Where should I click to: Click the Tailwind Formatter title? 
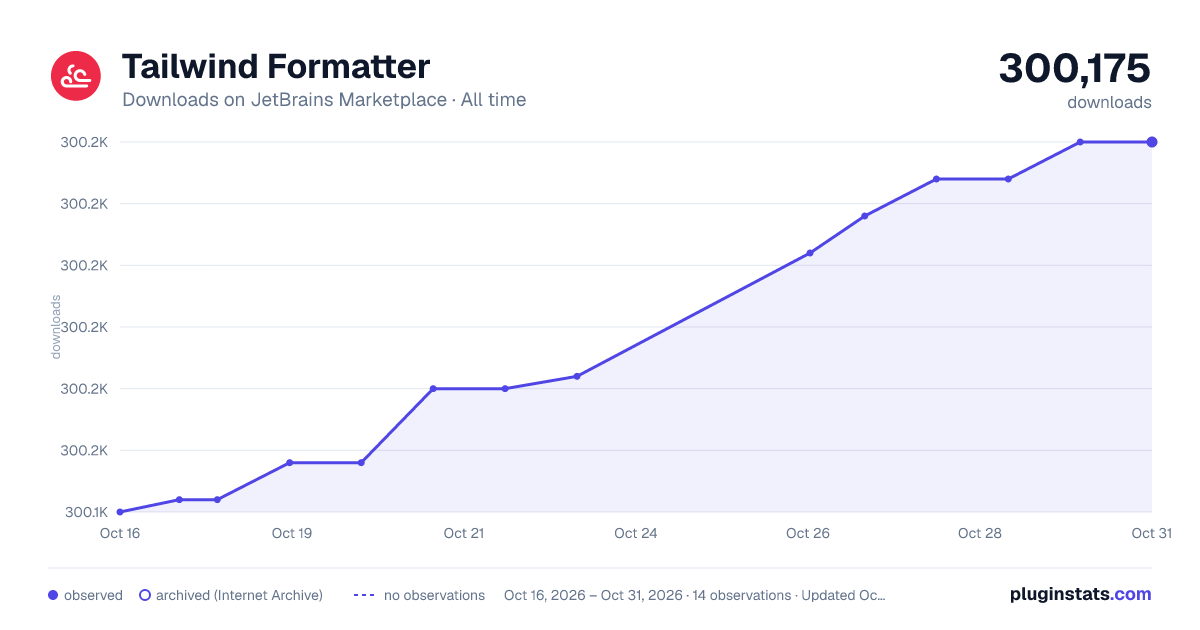pyautogui.click(x=276, y=66)
